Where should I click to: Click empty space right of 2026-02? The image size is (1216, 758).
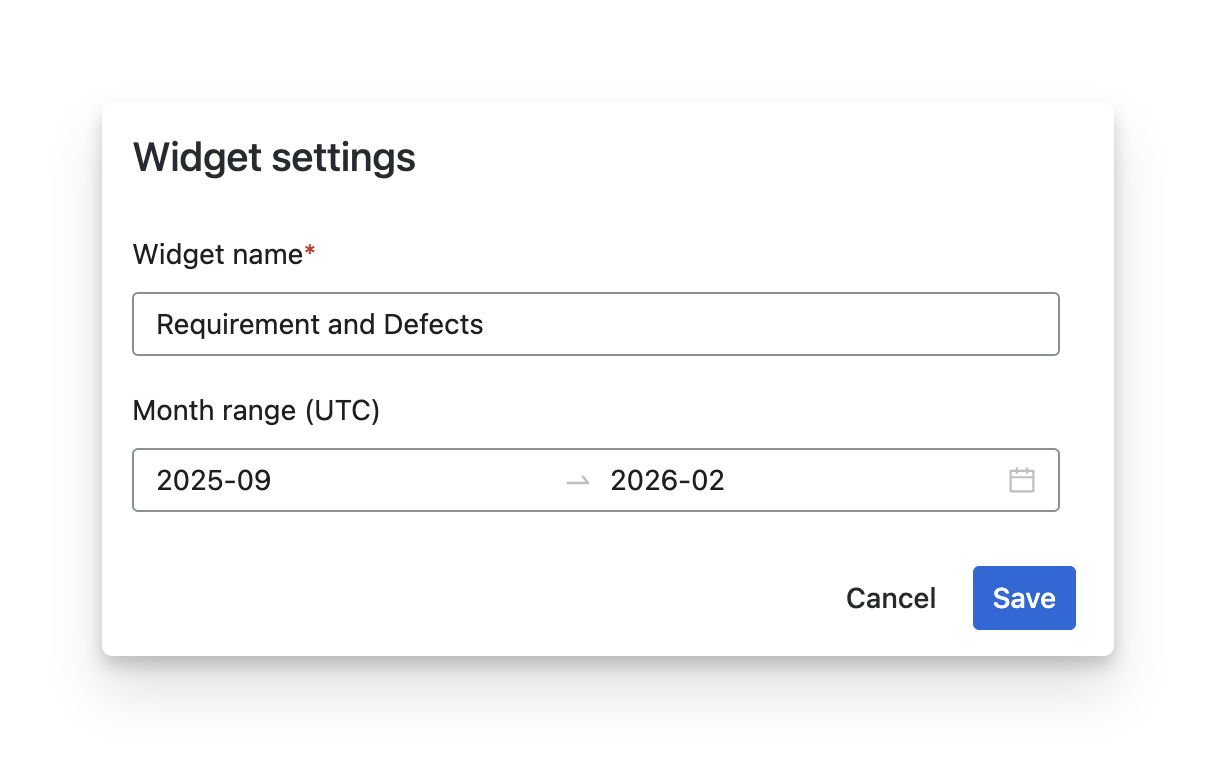coord(860,481)
